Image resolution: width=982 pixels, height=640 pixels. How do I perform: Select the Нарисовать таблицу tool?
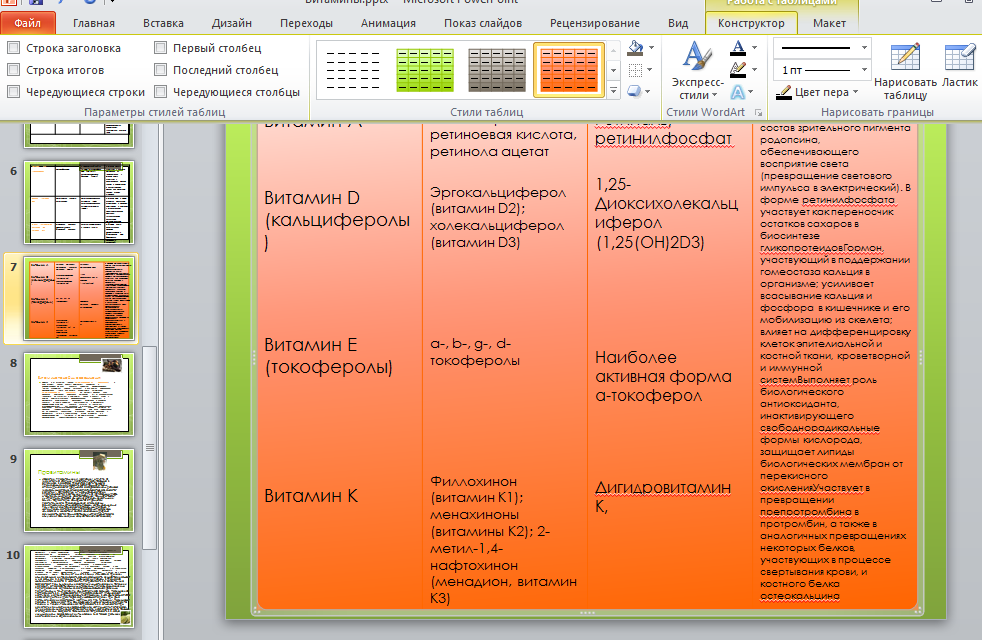click(905, 71)
